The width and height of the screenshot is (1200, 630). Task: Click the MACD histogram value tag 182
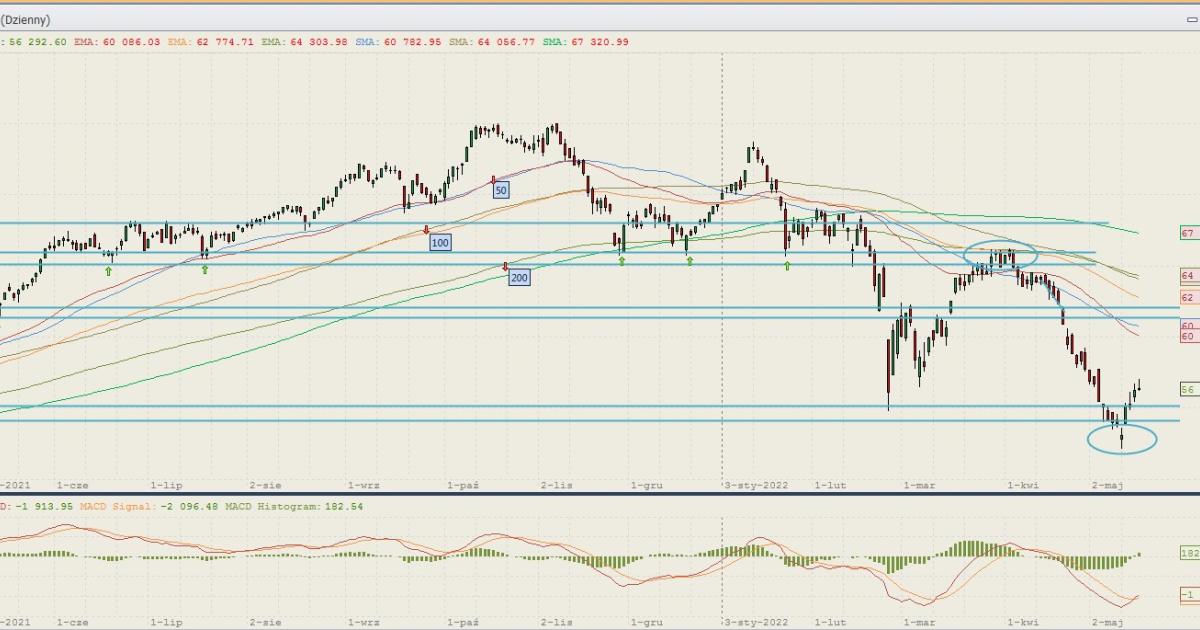tap(1188, 552)
